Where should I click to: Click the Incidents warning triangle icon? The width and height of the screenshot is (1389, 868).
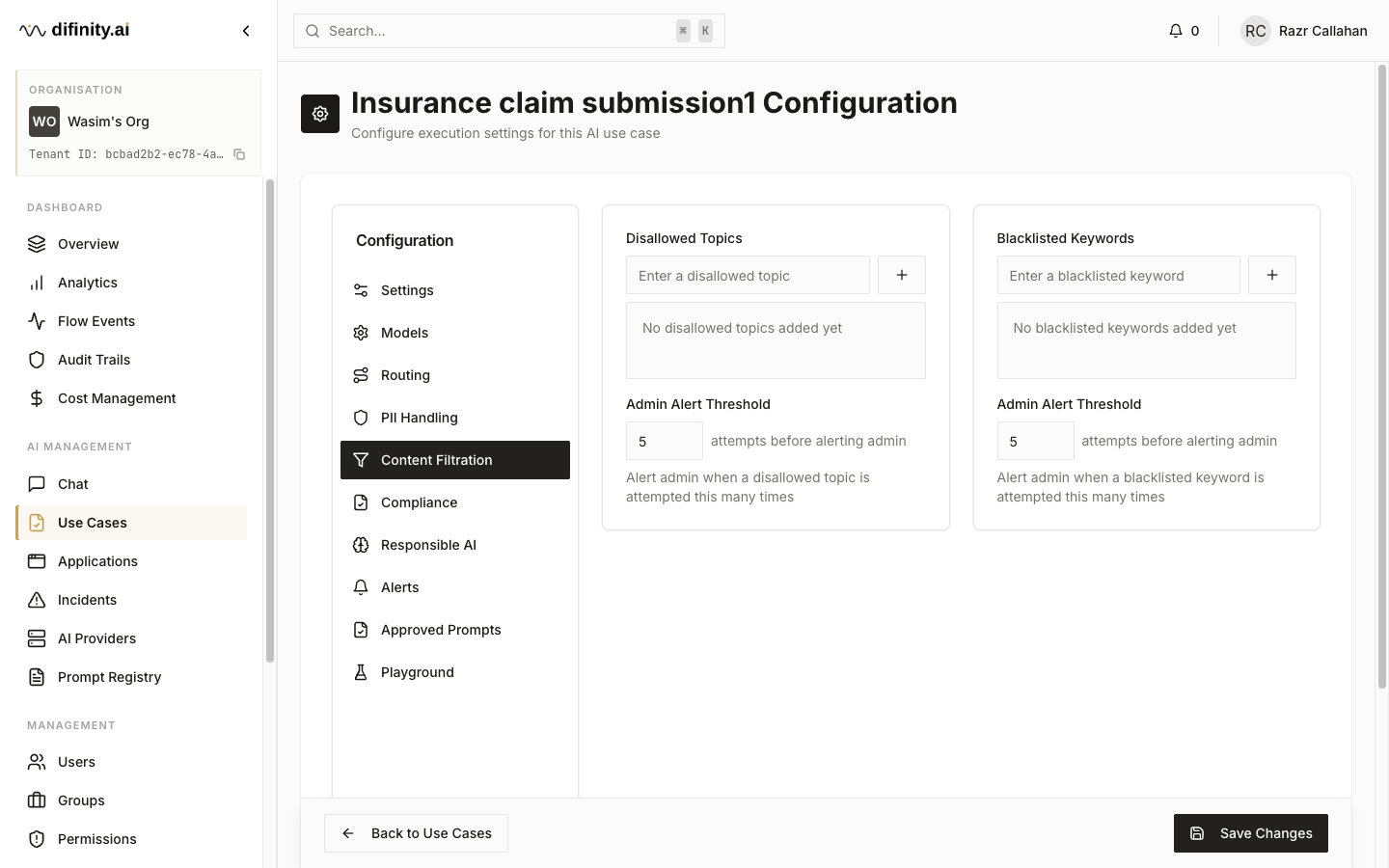(37, 600)
